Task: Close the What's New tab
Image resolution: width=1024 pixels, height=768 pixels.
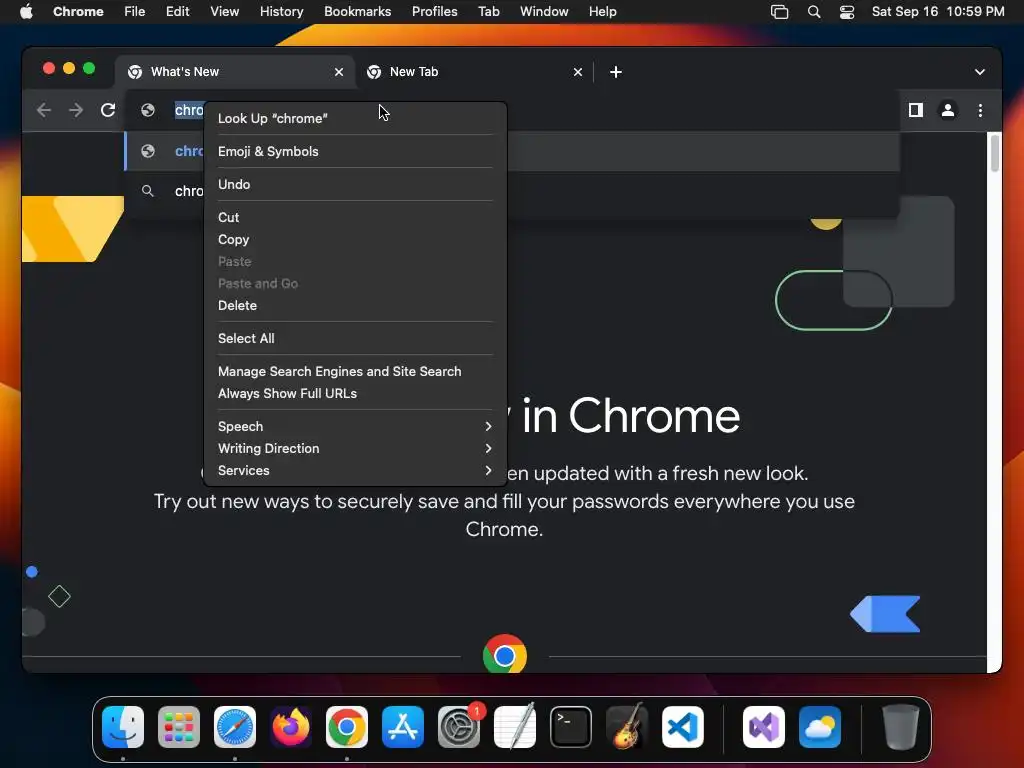Action: (339, 72)
